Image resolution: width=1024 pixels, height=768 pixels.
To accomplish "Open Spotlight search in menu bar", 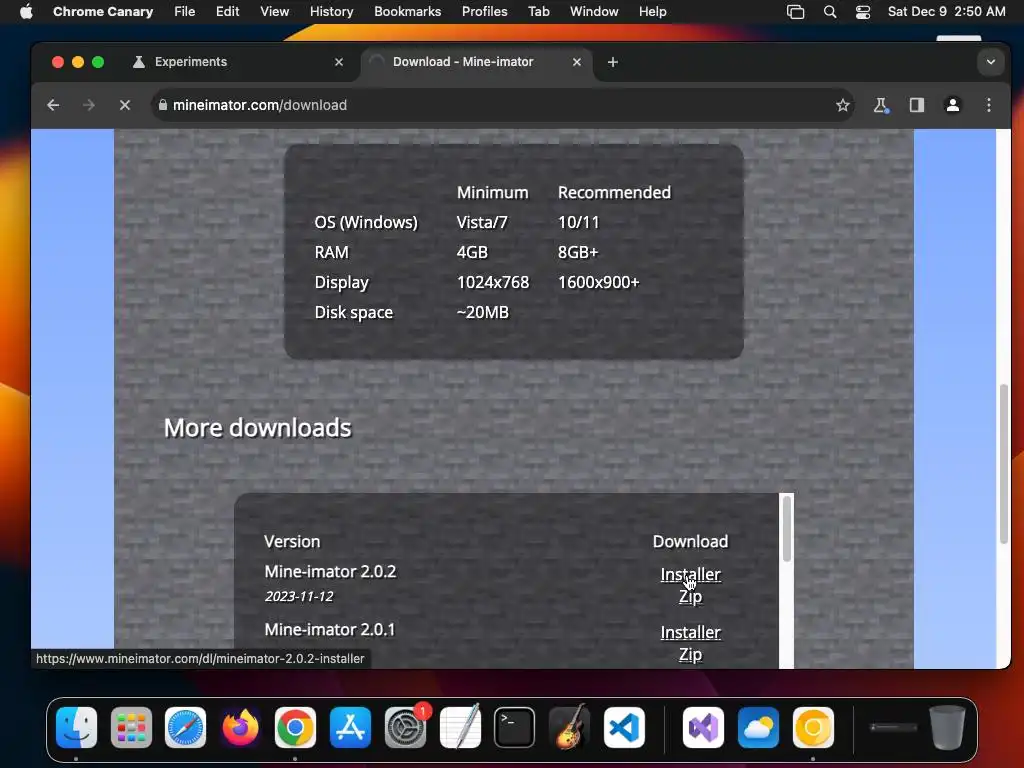I will point(829,12).
